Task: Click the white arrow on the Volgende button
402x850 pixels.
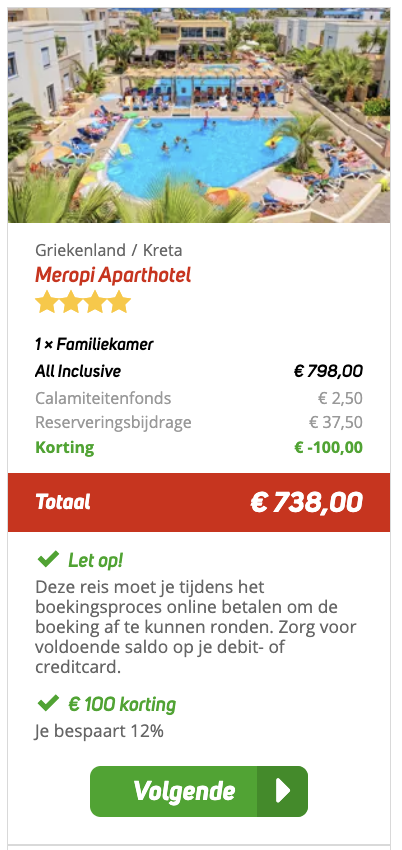Action: [x=283, y=791]
